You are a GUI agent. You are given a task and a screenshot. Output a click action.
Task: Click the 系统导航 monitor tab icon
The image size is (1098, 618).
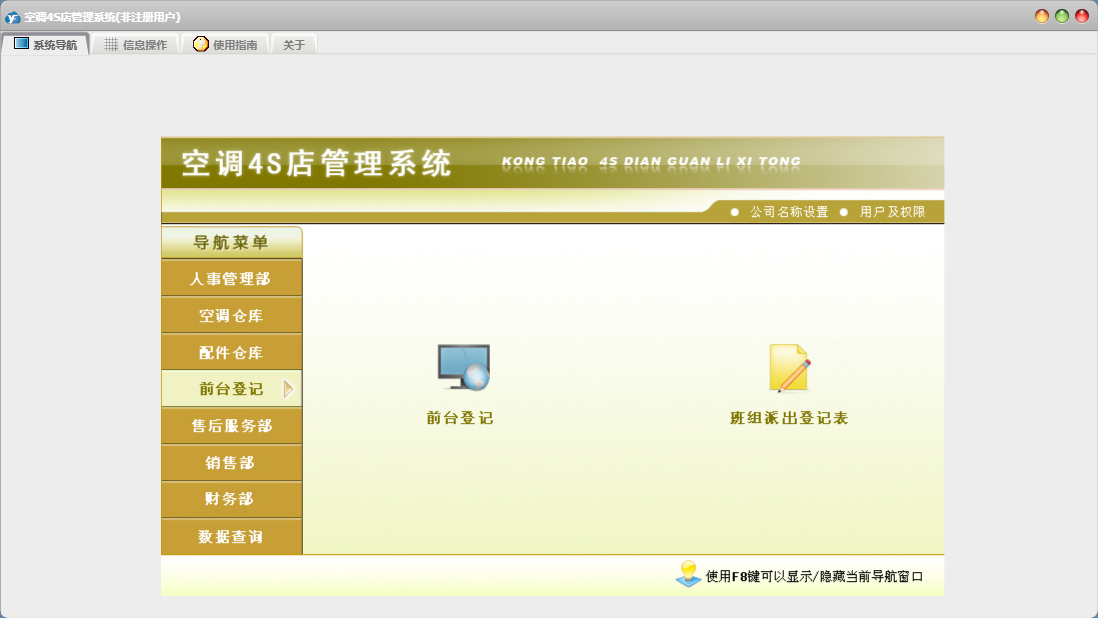coord(22,44)
